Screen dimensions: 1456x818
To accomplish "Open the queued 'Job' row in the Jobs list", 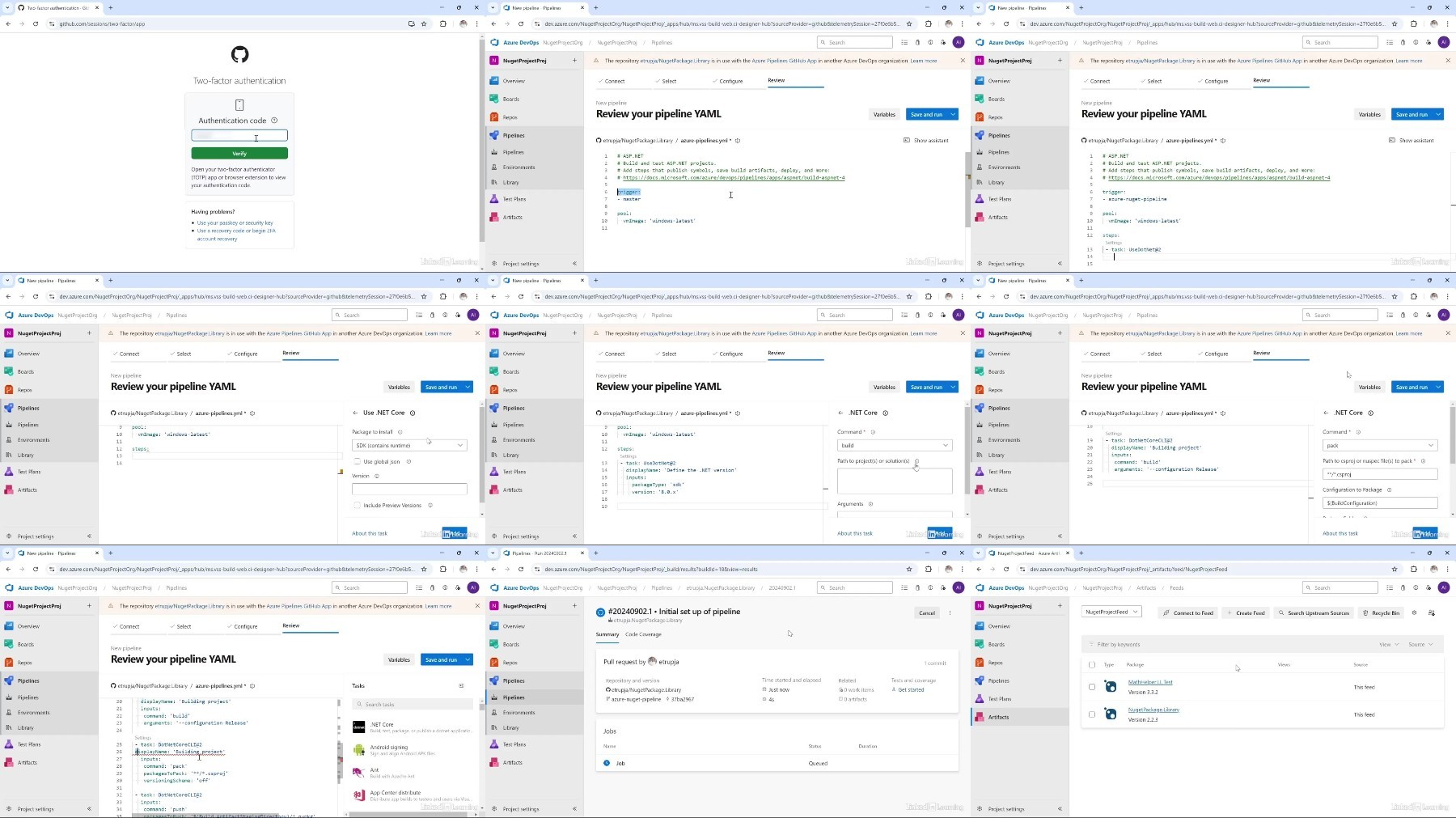I will pos(777,763).
